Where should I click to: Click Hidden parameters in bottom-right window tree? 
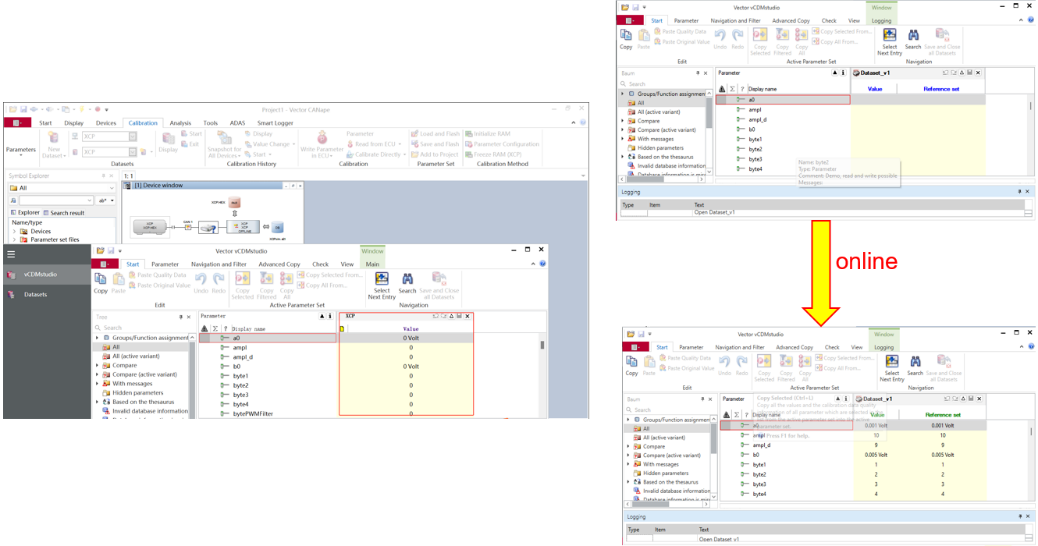pos(666,473)
